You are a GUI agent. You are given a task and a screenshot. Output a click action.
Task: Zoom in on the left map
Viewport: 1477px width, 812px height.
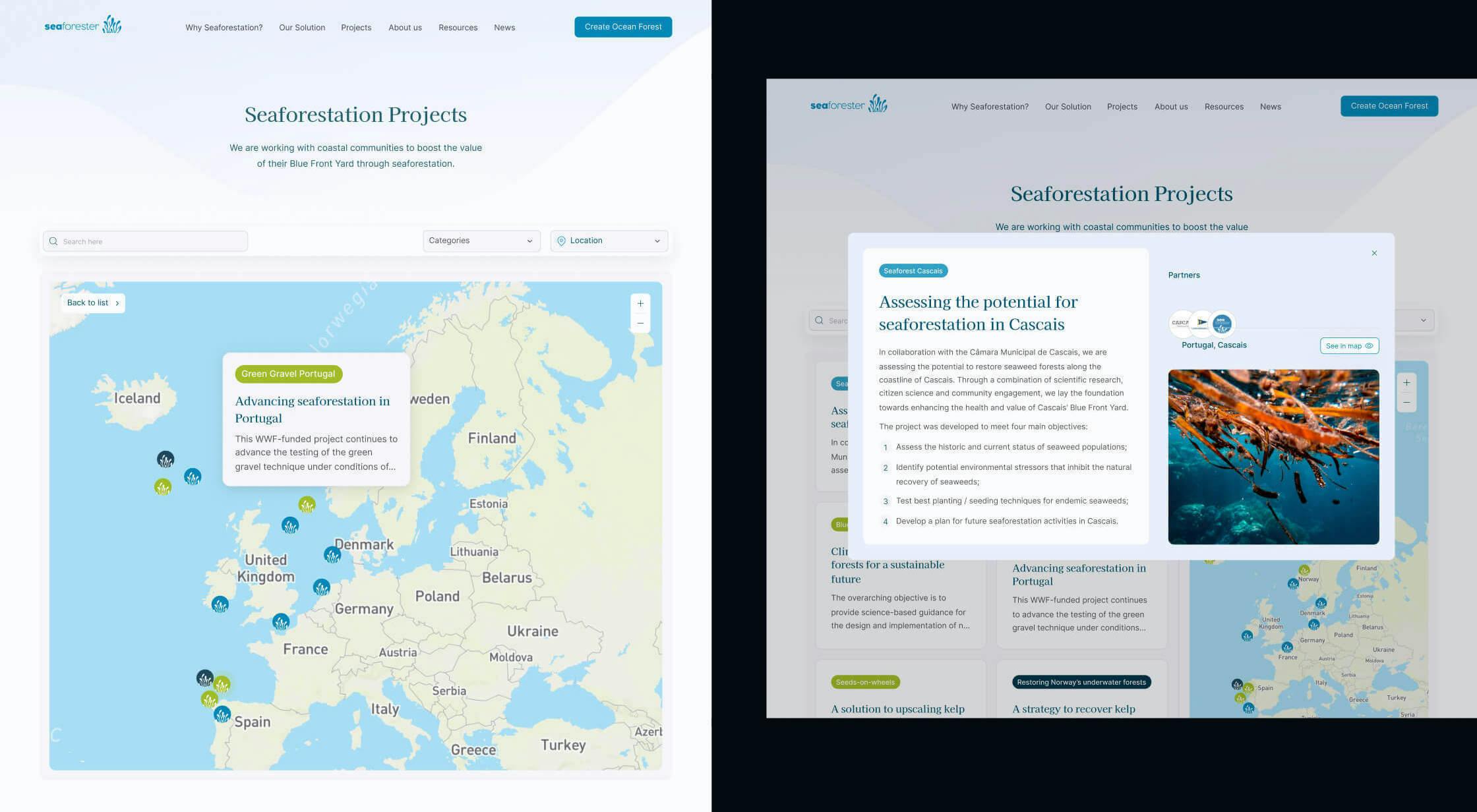click(640, 304)
